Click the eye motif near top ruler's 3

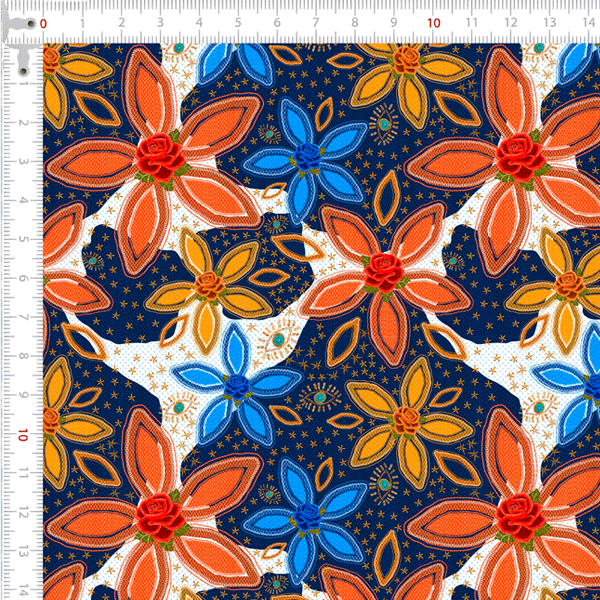(x=178, y=47)
